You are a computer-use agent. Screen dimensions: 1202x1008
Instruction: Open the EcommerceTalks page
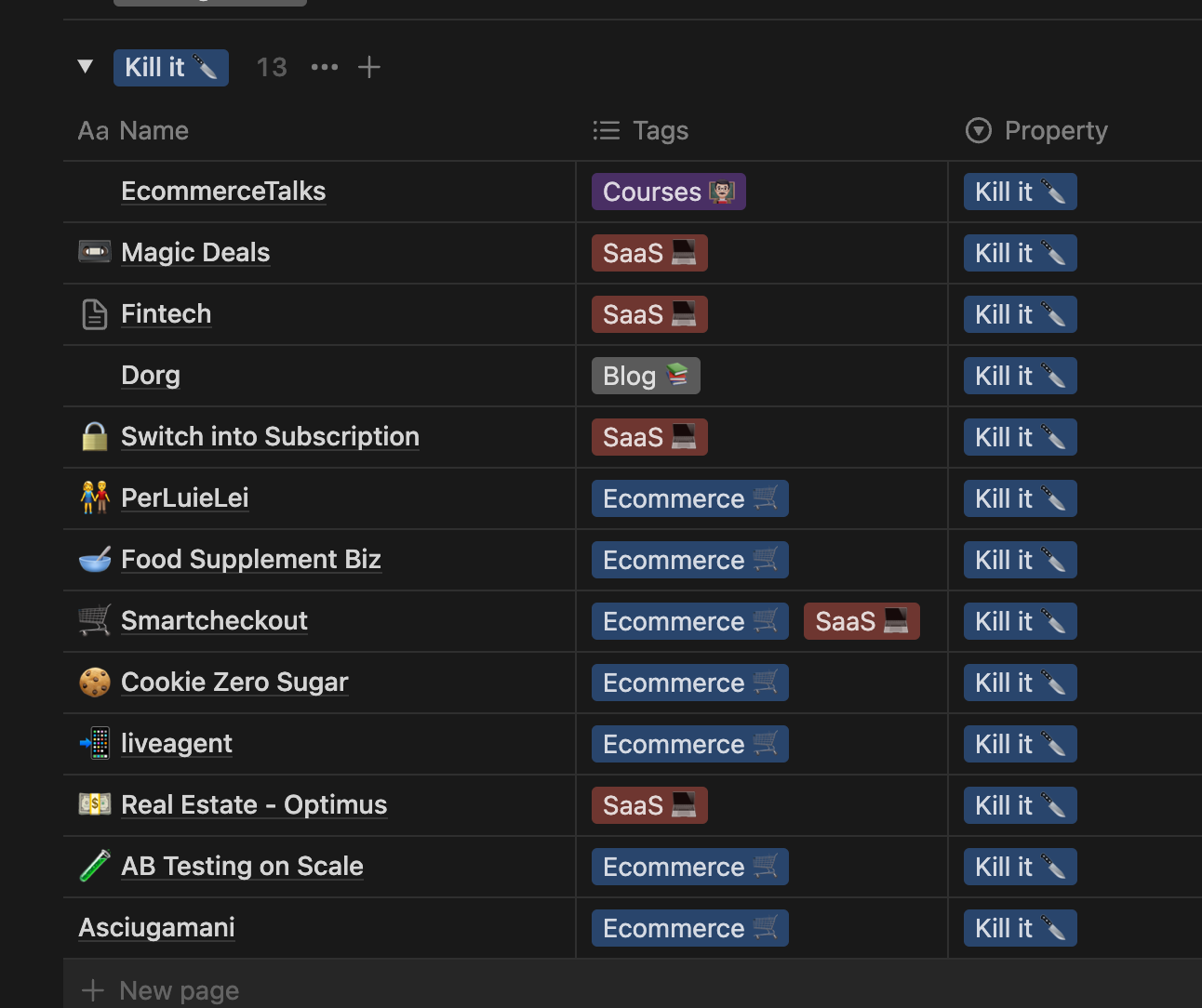223,191
